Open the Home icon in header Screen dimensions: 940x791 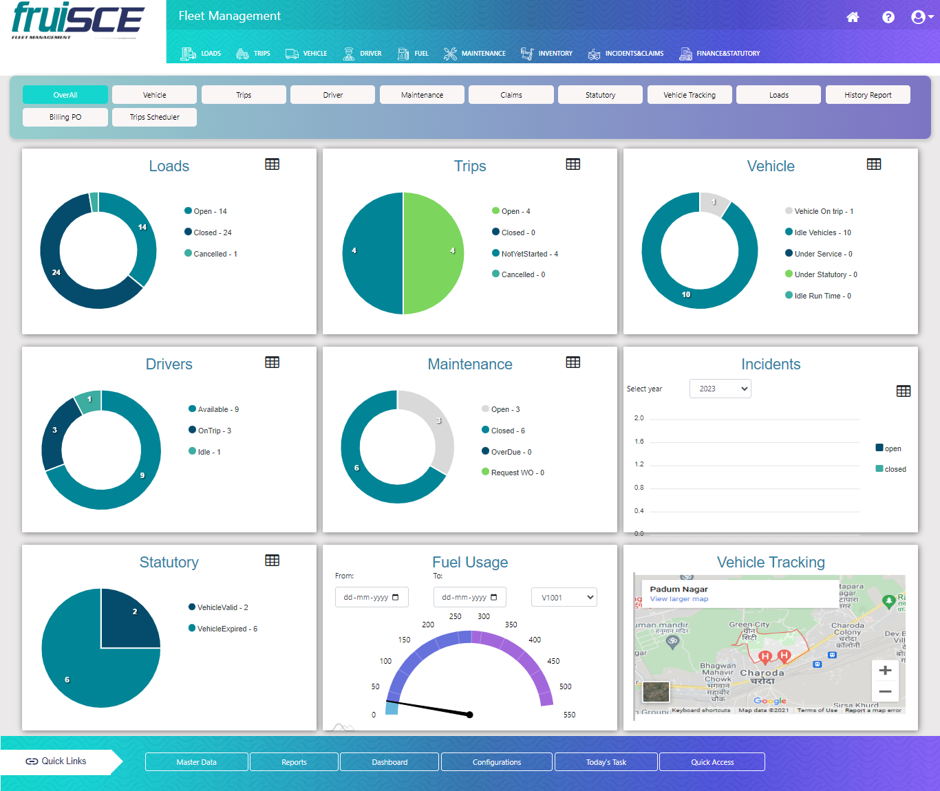tap(852, 17)
